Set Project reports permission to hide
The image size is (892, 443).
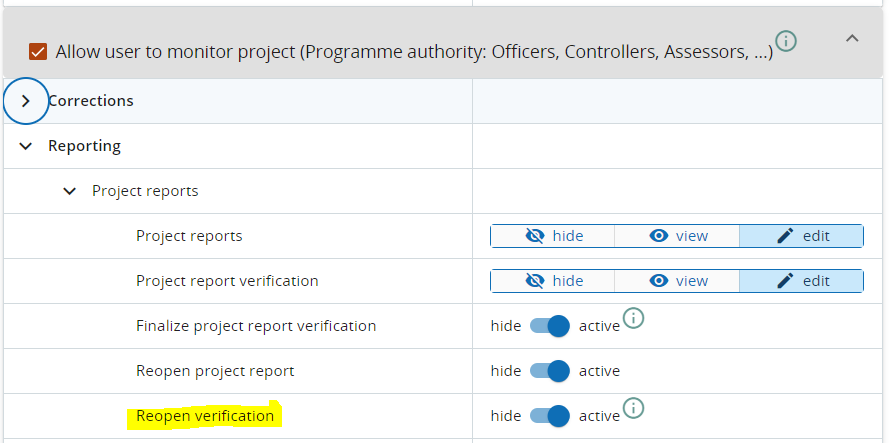[x=553, y=236]
